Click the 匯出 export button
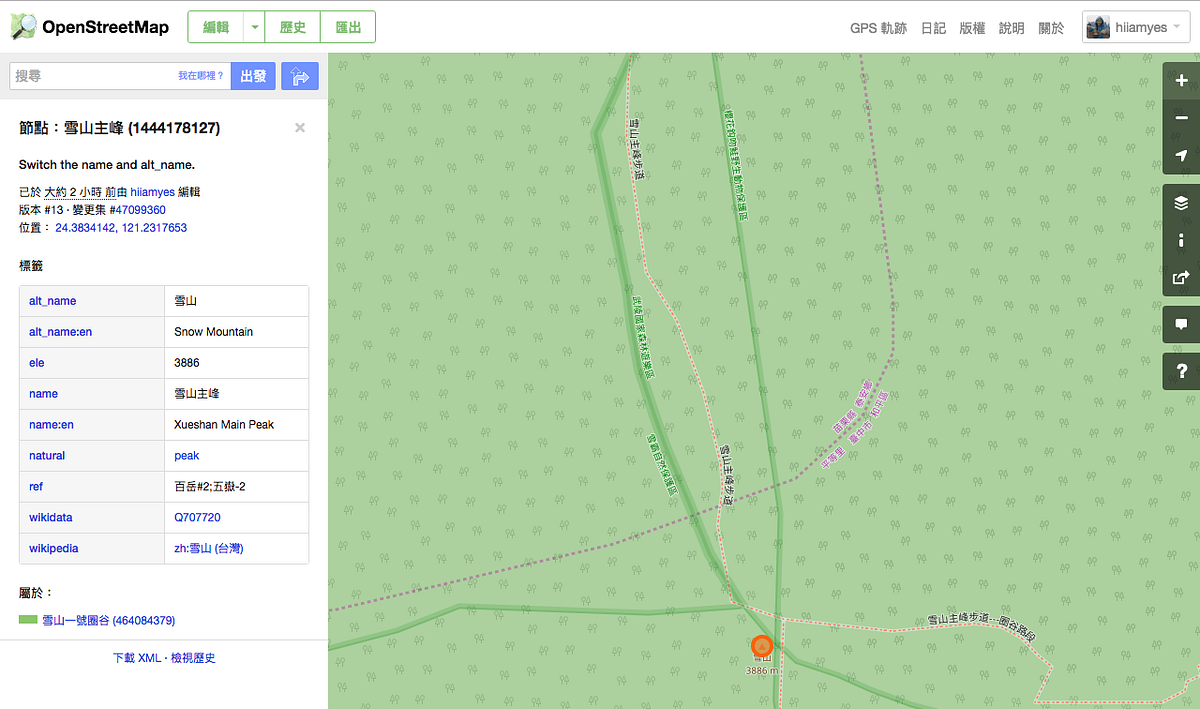1200x709 pixels. click(347, 27)
